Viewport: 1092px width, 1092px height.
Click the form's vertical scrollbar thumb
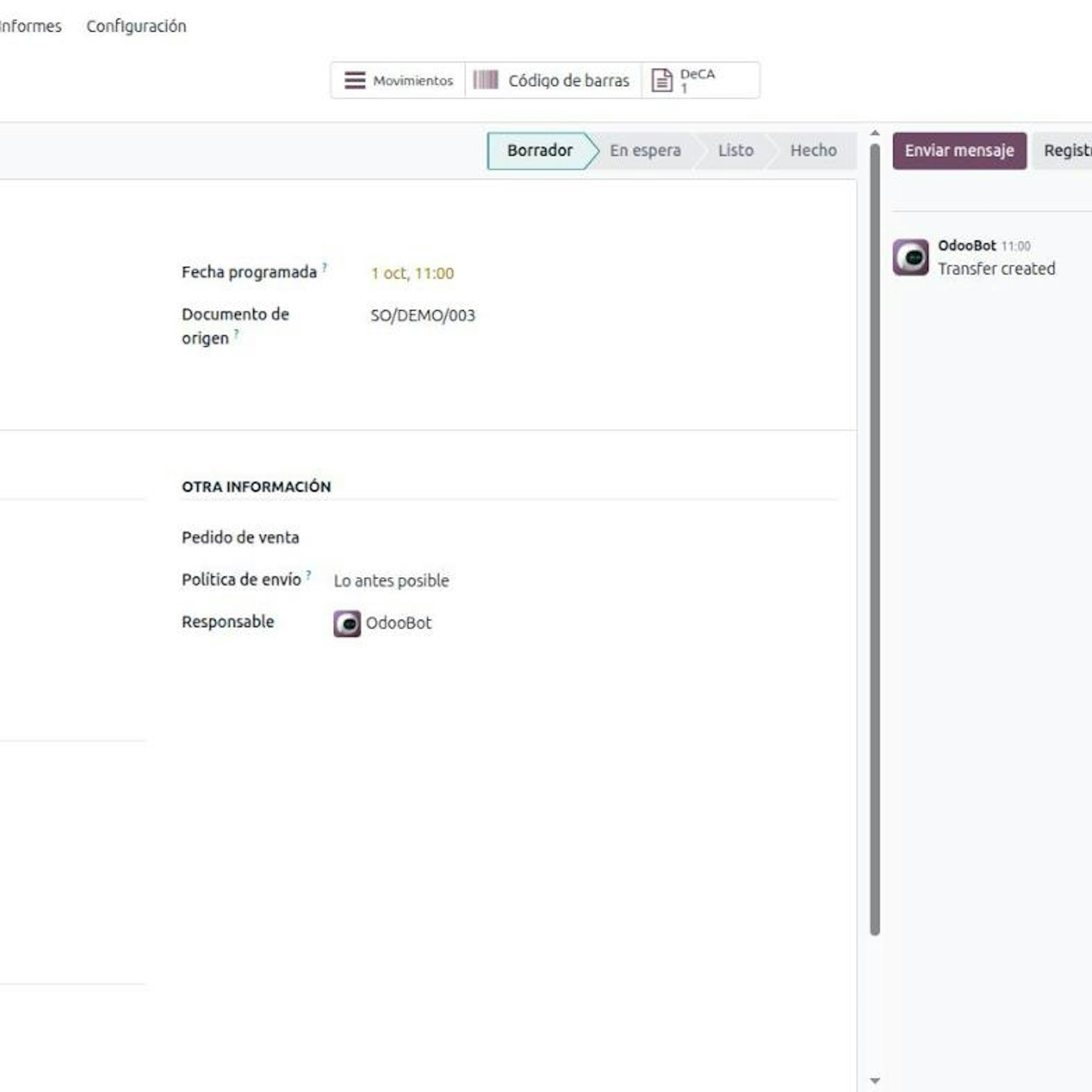[875, 540]
